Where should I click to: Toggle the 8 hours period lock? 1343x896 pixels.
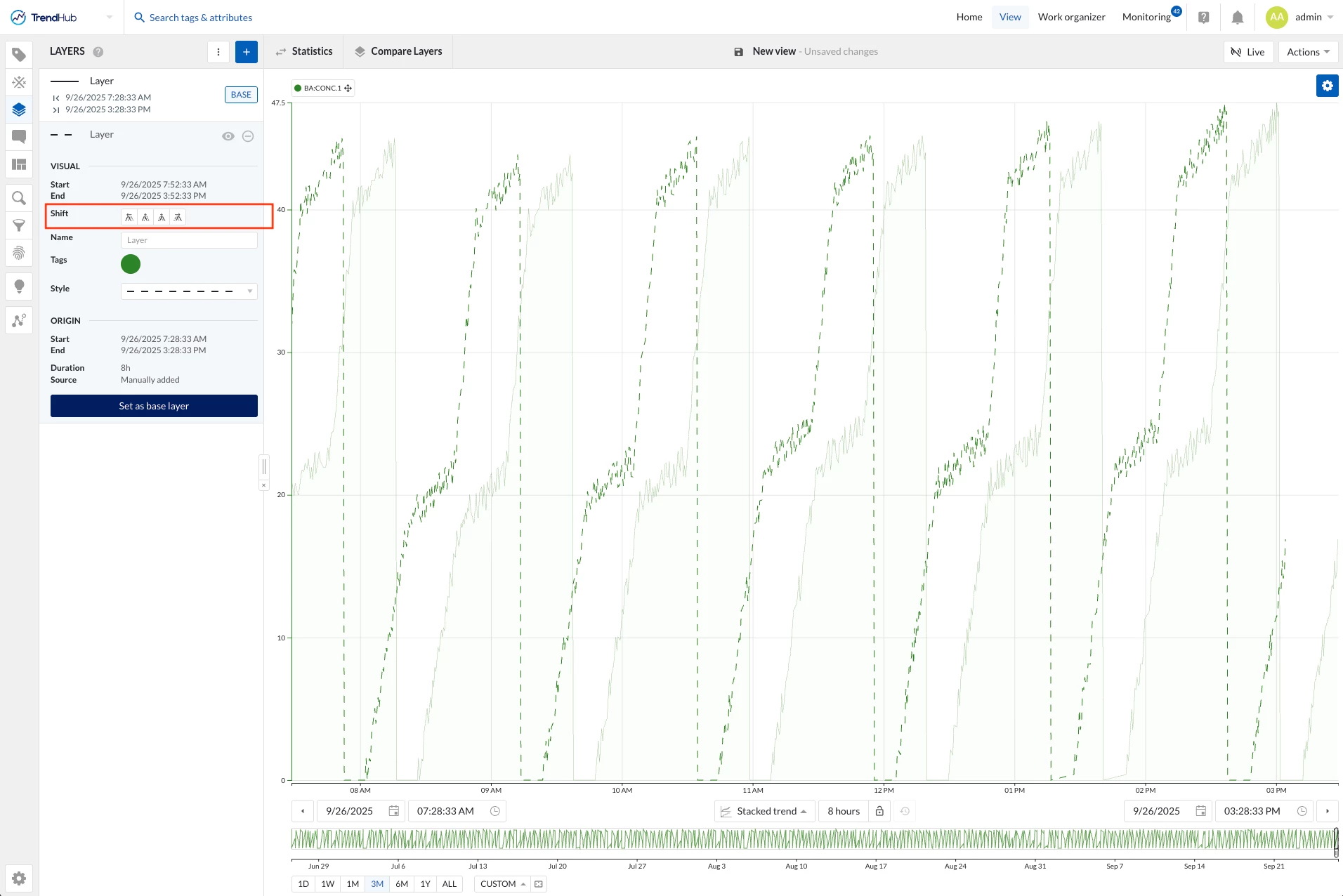click(879, 811)
